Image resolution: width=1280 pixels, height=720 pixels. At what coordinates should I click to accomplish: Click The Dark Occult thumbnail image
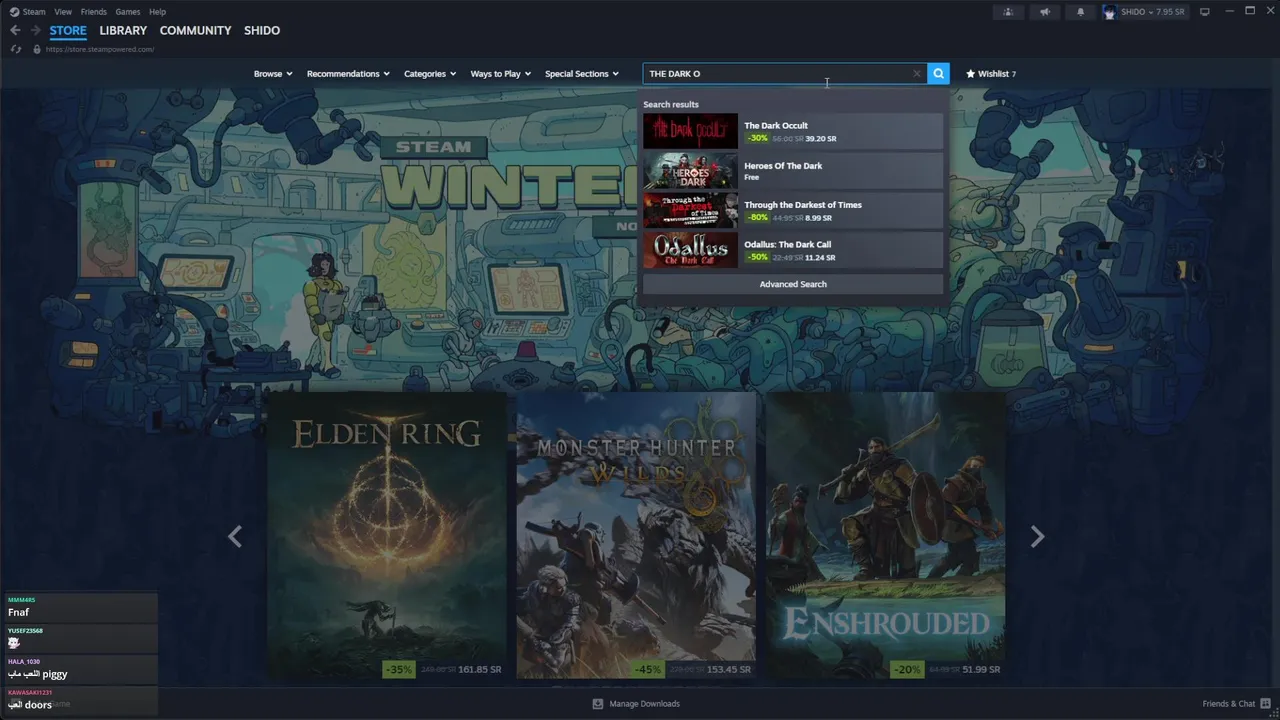(x=690, y=131)
